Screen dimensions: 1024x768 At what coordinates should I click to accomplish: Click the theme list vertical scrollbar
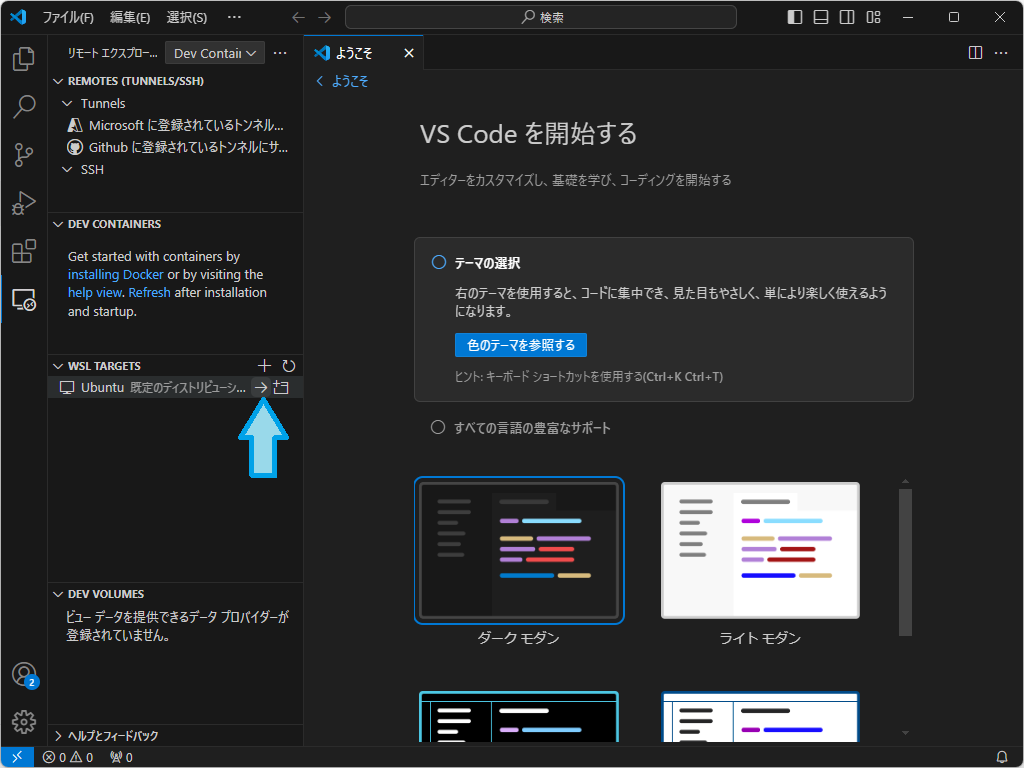click(905, 562)
